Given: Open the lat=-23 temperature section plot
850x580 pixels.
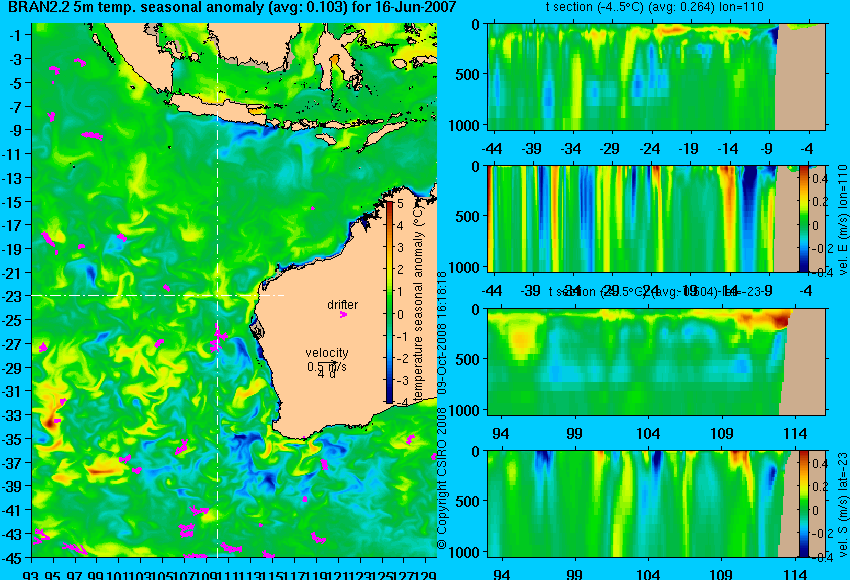Looking at the screenshot, I should pos(657,362).
